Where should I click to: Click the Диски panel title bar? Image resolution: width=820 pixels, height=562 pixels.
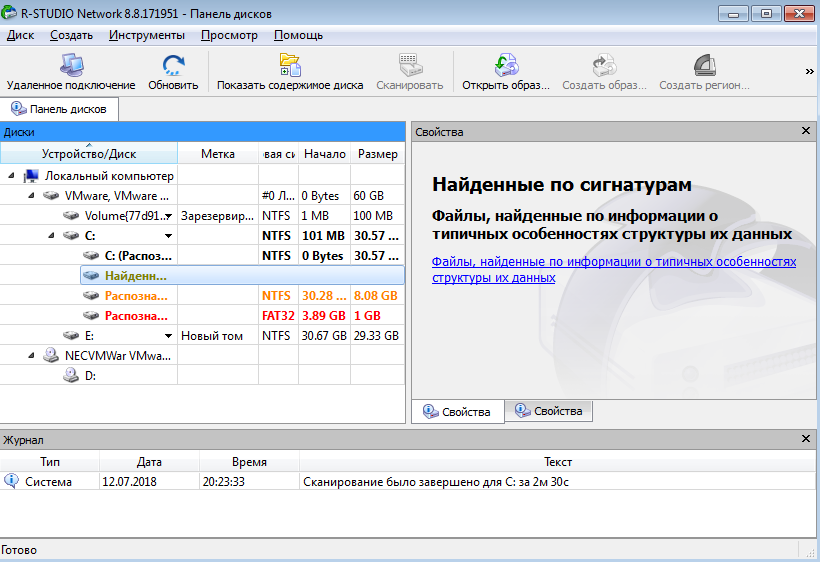202,132
